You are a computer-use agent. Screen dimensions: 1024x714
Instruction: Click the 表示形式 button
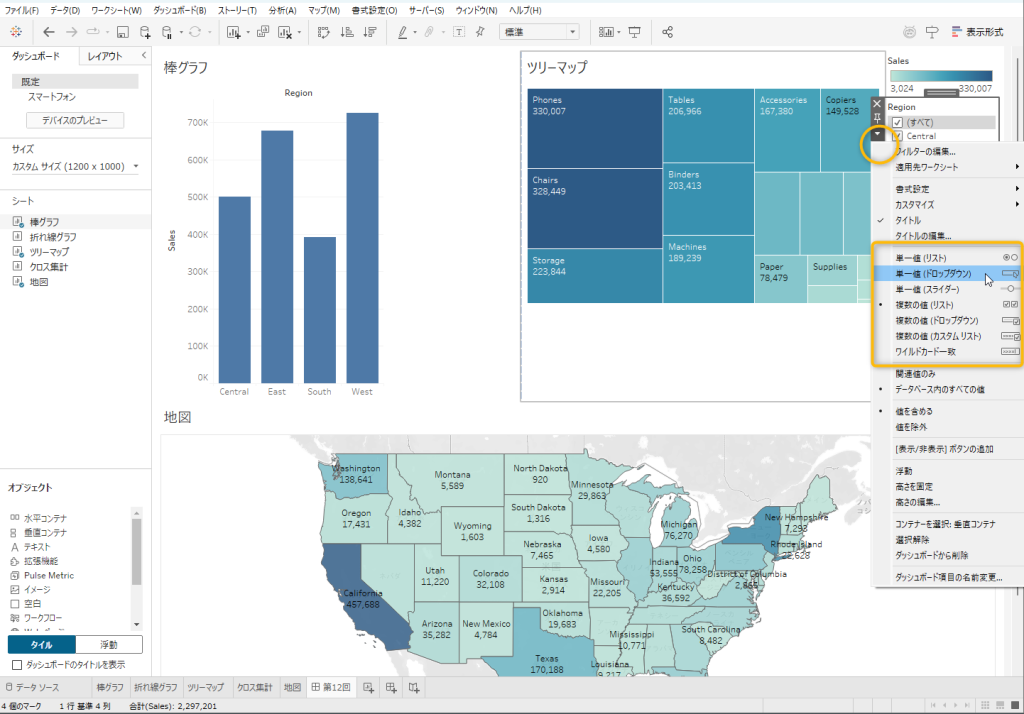coord(977,32)
